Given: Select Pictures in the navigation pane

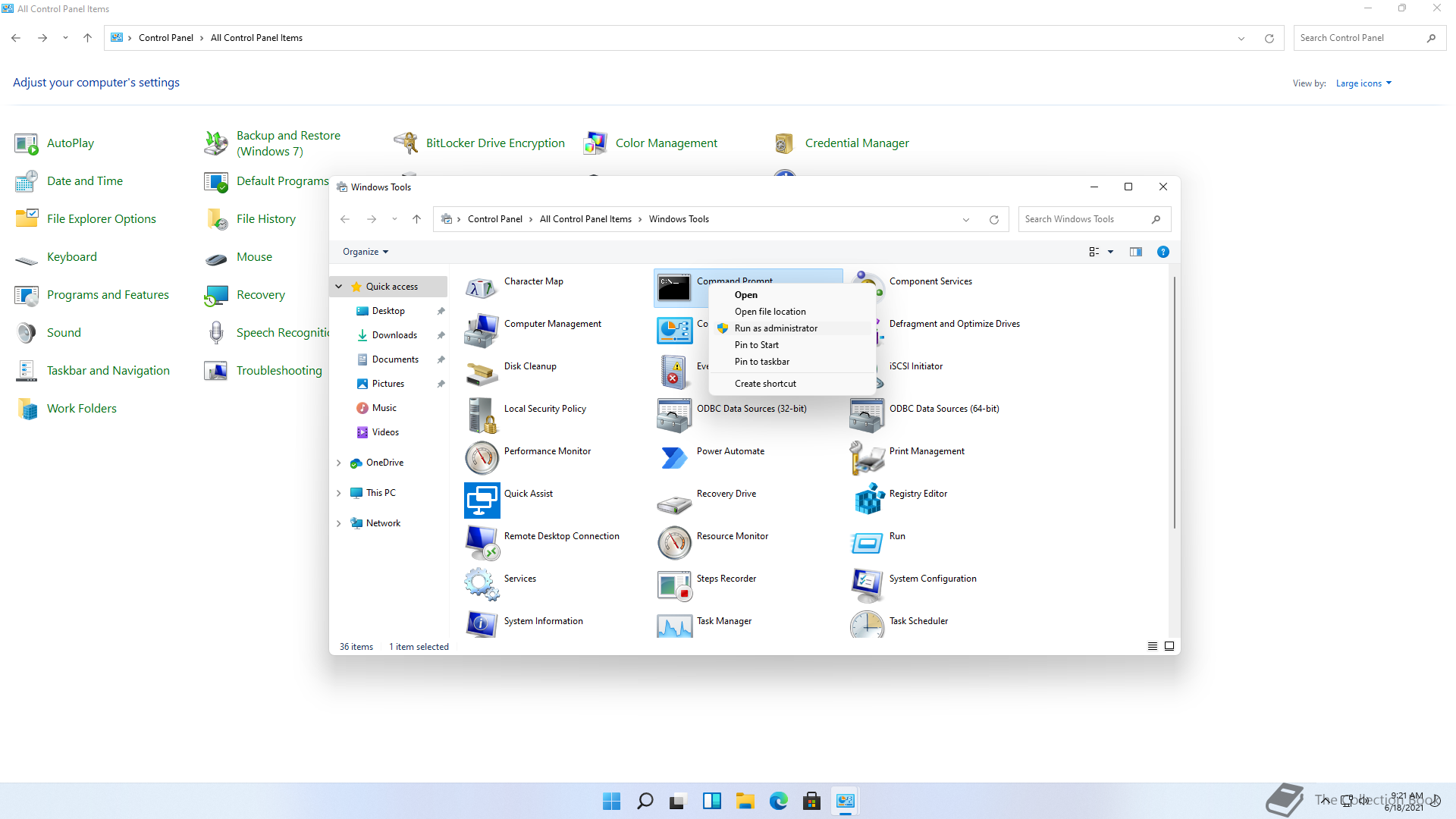Looking at the screenshot, I should coord(388,384).
